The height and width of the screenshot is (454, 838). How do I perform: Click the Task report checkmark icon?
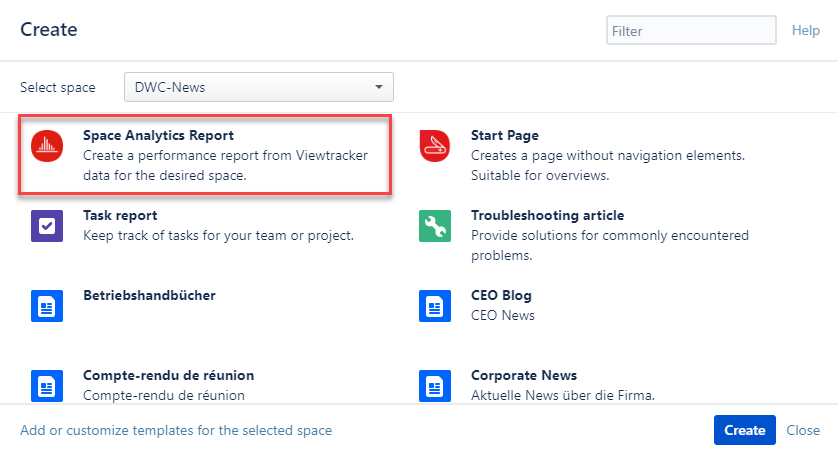point(47,226)
